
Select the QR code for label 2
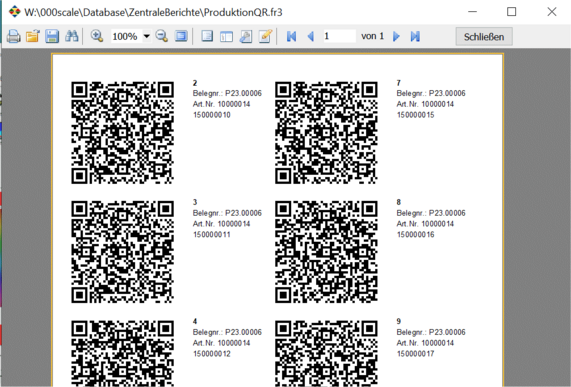pos(122,133)
